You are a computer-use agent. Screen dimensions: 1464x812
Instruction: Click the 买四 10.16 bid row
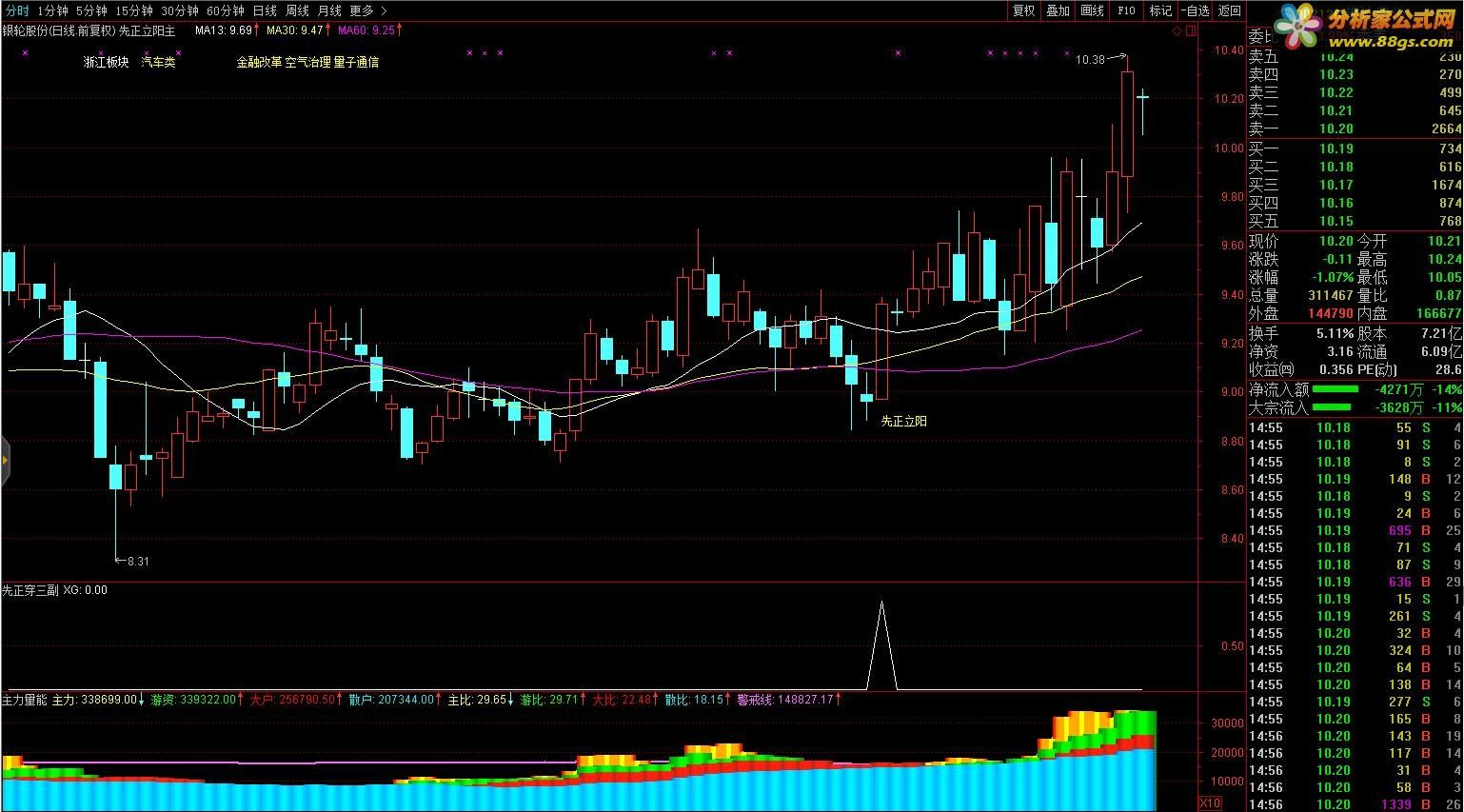tap(1355, 203)
